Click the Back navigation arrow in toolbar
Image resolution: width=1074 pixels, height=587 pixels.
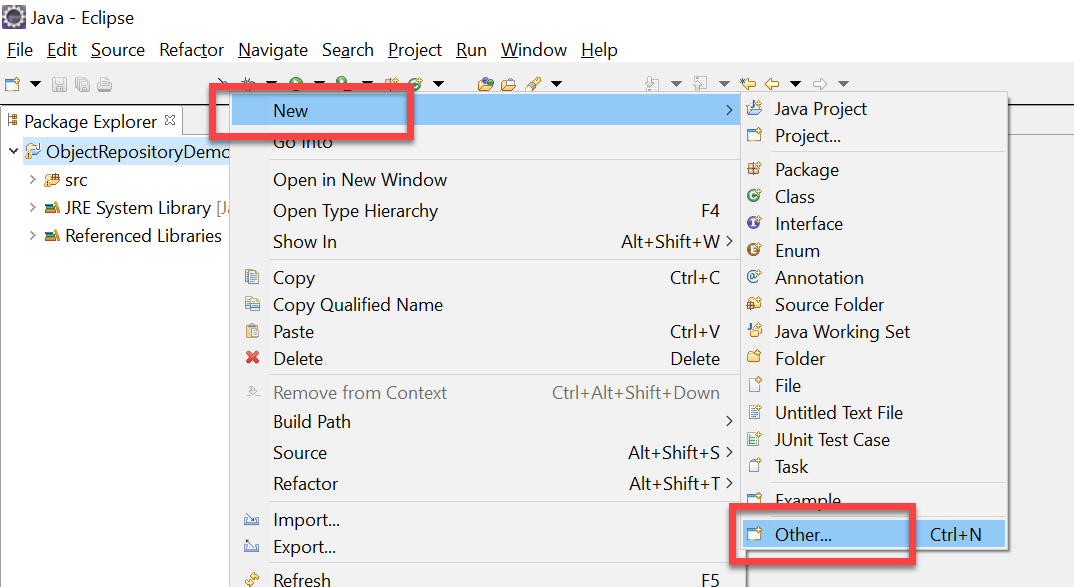[x=772, y=84]
